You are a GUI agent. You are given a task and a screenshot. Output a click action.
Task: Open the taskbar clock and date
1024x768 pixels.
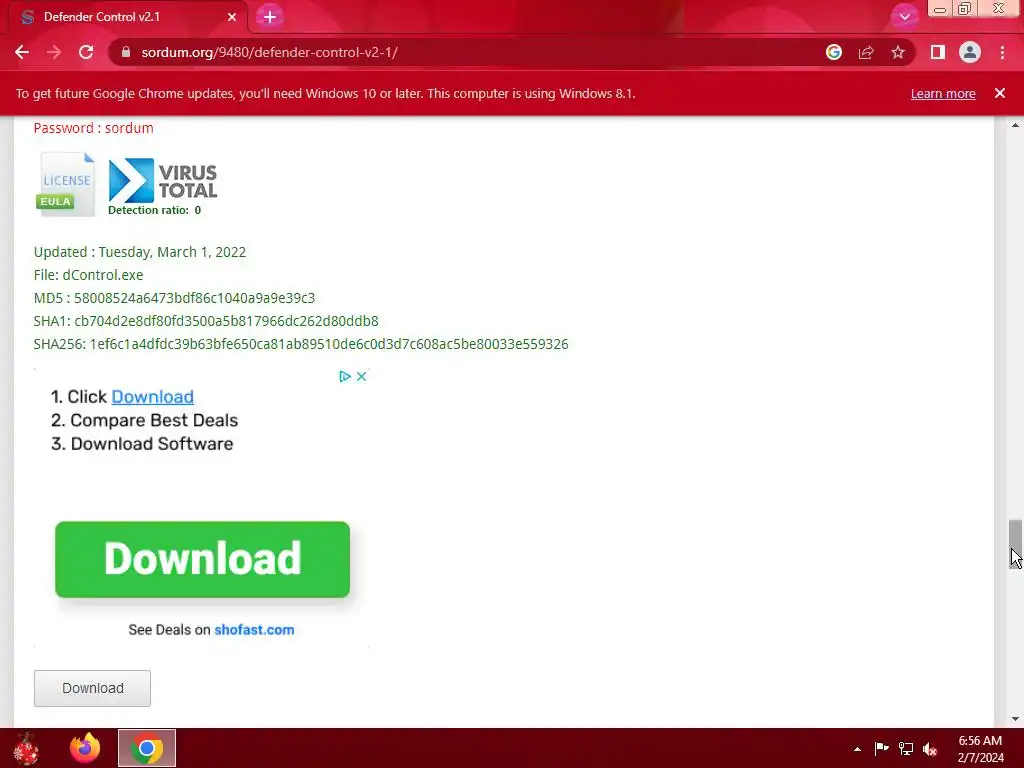(x=980, y=749)
